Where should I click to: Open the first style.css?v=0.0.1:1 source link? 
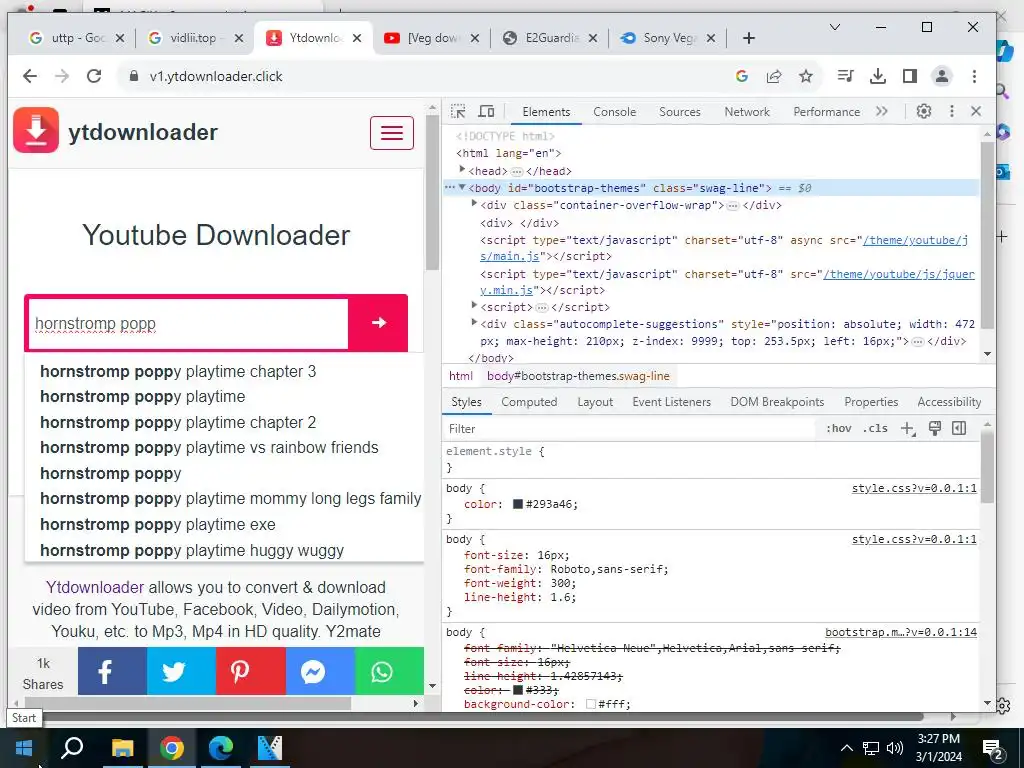pos(914,488)
